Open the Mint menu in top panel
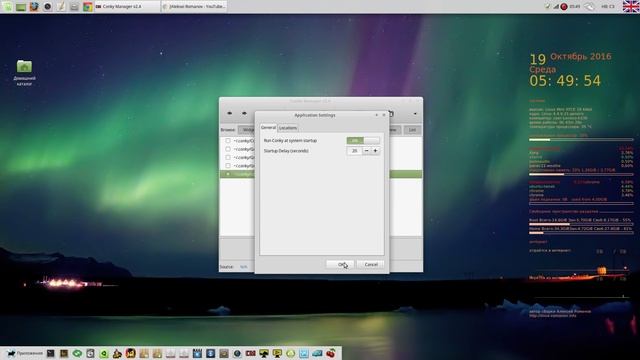640x360 pixels. pos(7,7)
